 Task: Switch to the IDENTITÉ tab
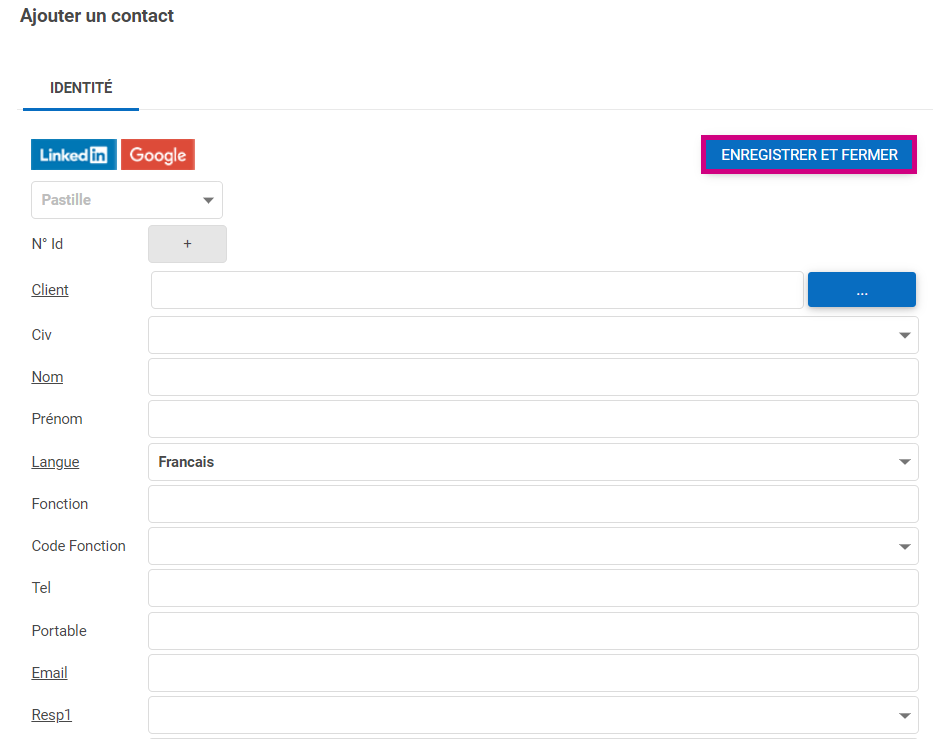pos(81,88)
